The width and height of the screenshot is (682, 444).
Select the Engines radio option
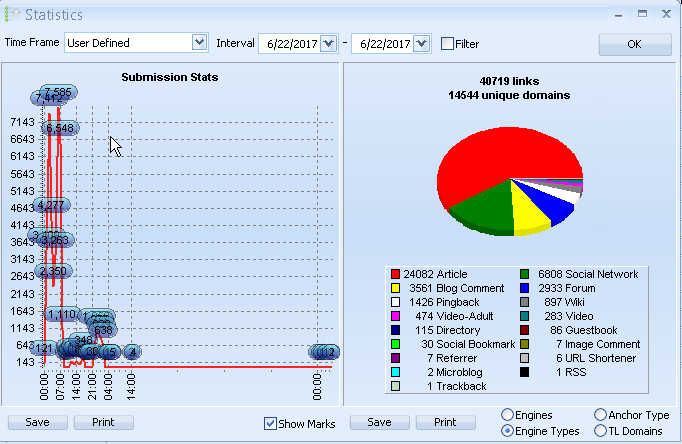[507, 414]
